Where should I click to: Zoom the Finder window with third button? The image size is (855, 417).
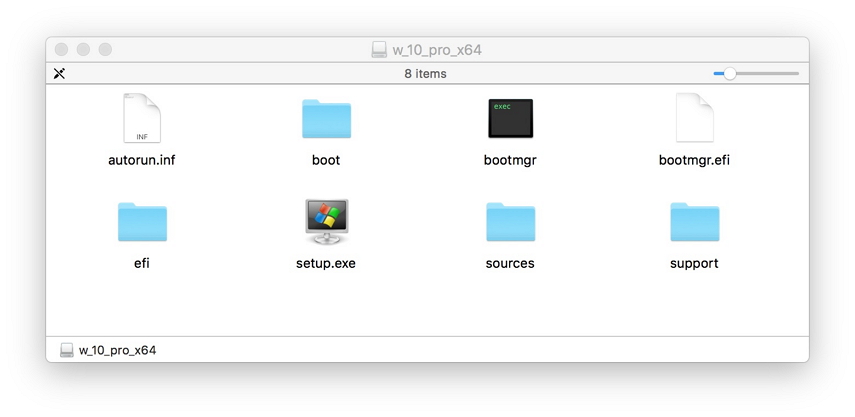[x=105, y=50]
